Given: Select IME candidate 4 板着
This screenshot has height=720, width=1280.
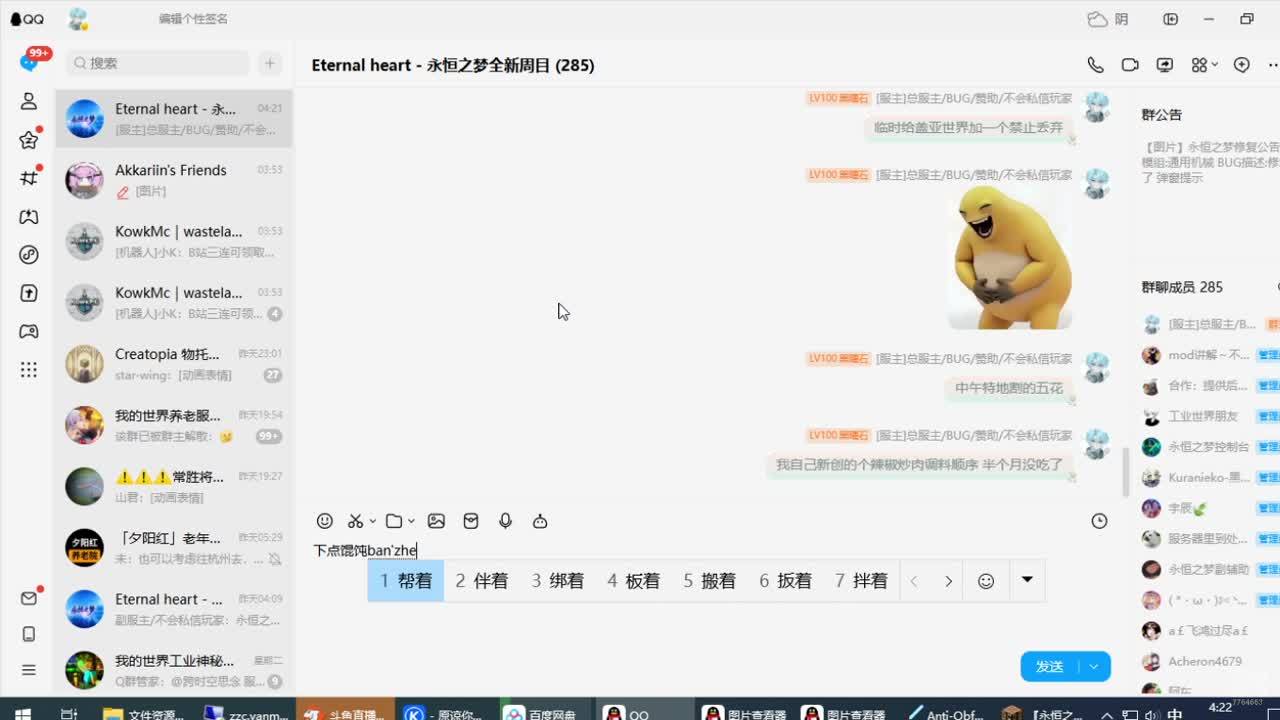Looking at the screenshot, I should click(634, 581).
